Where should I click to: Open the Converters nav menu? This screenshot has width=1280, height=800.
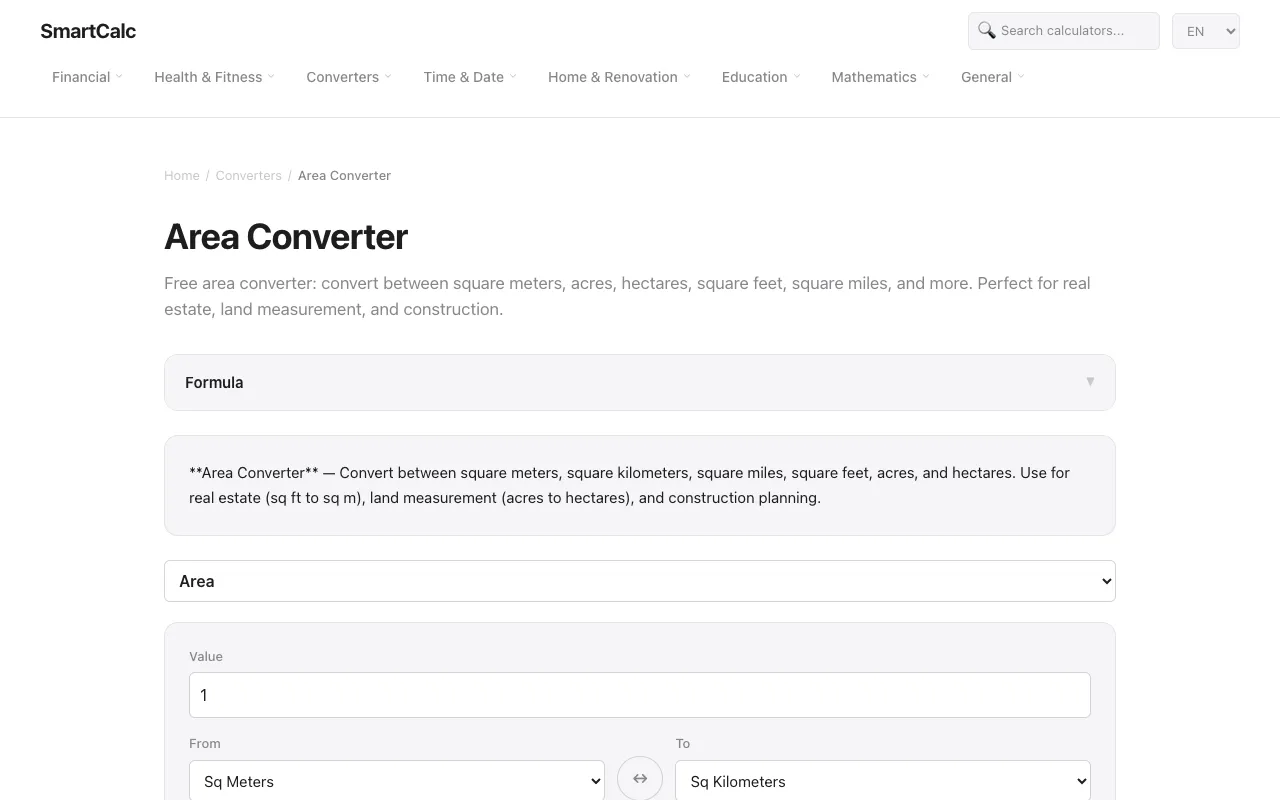[x=349, y=77]
